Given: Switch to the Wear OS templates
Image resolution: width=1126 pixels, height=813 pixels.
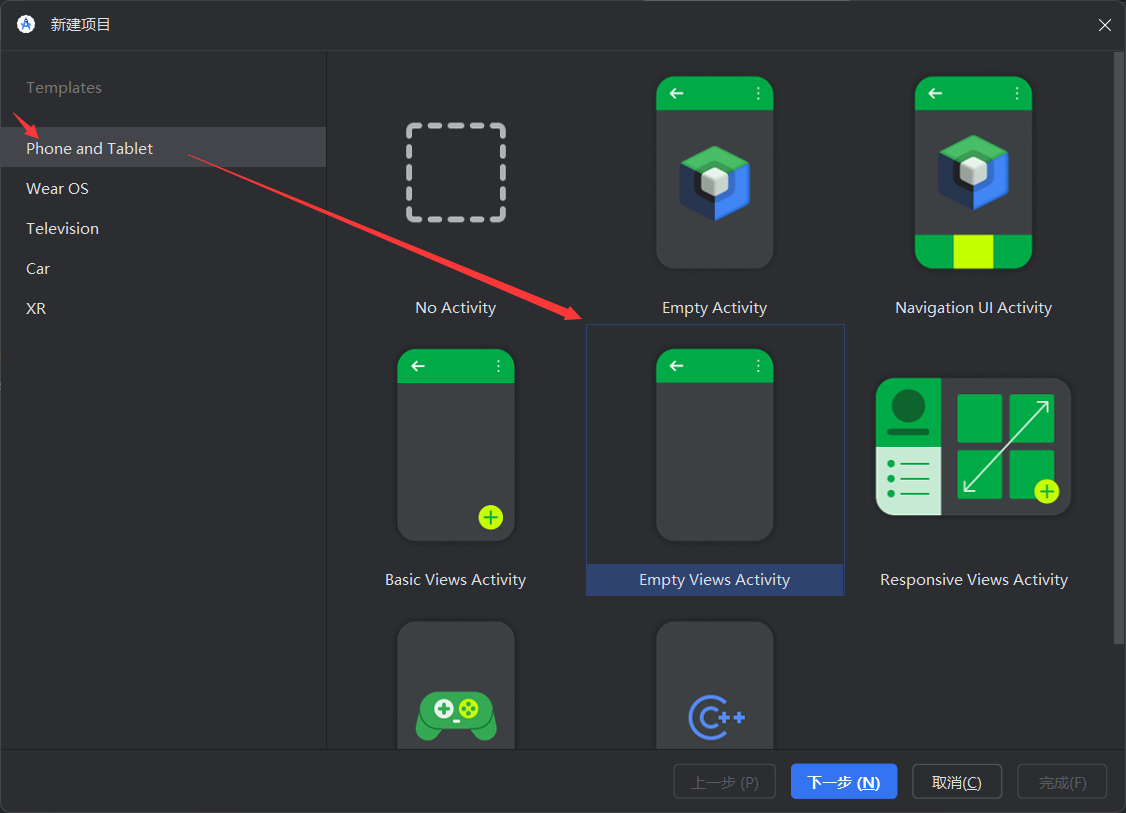Looking at the screenshot, I should pyautogui.click(x=163, y=188).
